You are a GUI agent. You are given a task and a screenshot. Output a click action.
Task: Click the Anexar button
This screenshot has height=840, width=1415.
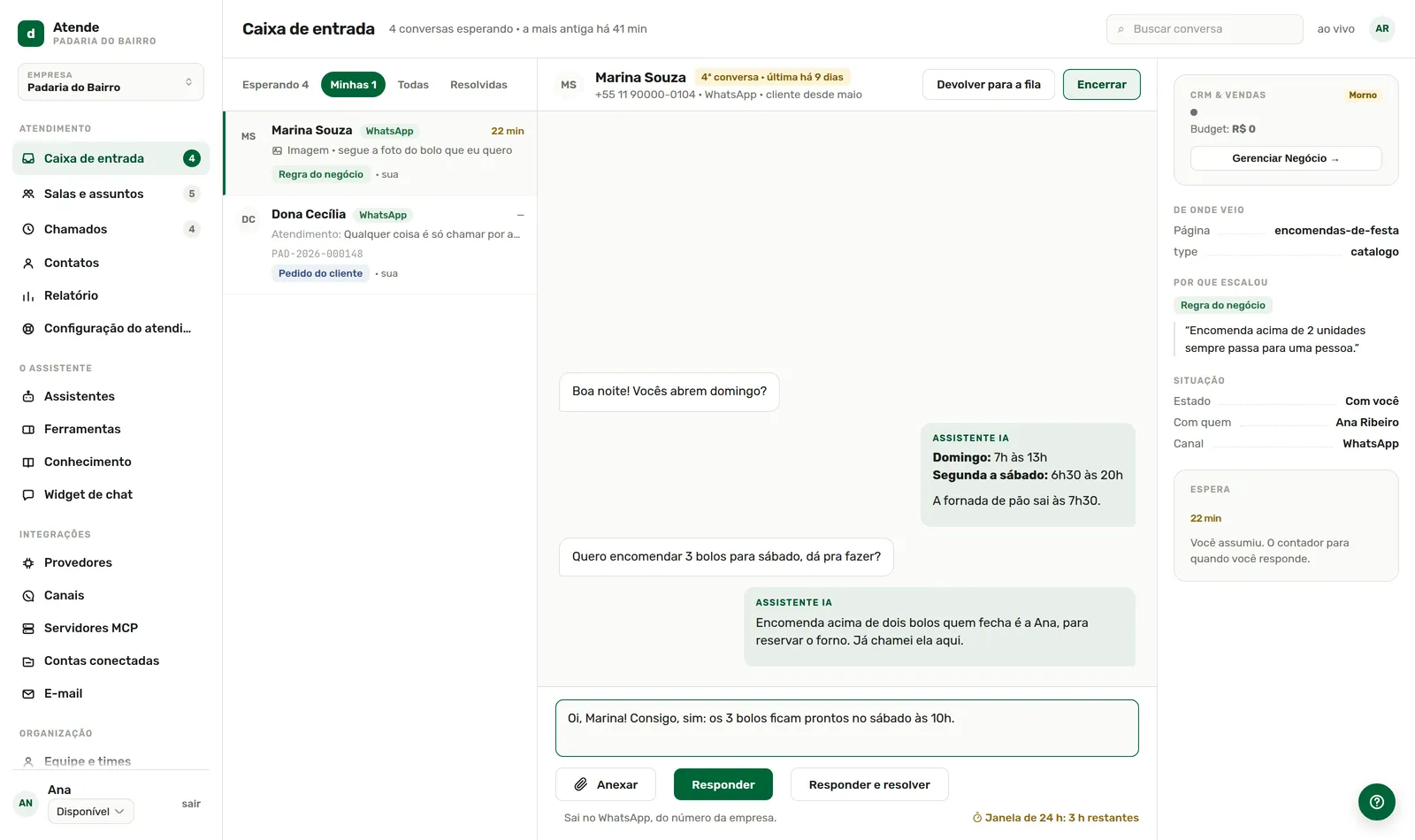coord(605,784)
